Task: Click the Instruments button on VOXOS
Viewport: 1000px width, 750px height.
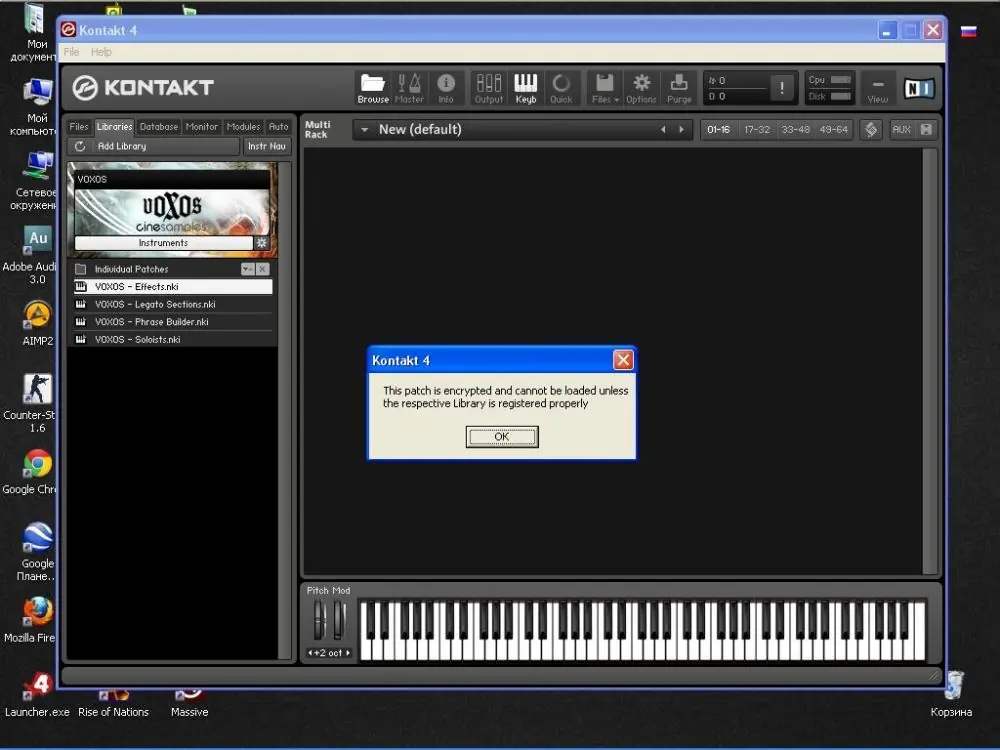Action: pos(163,243)
